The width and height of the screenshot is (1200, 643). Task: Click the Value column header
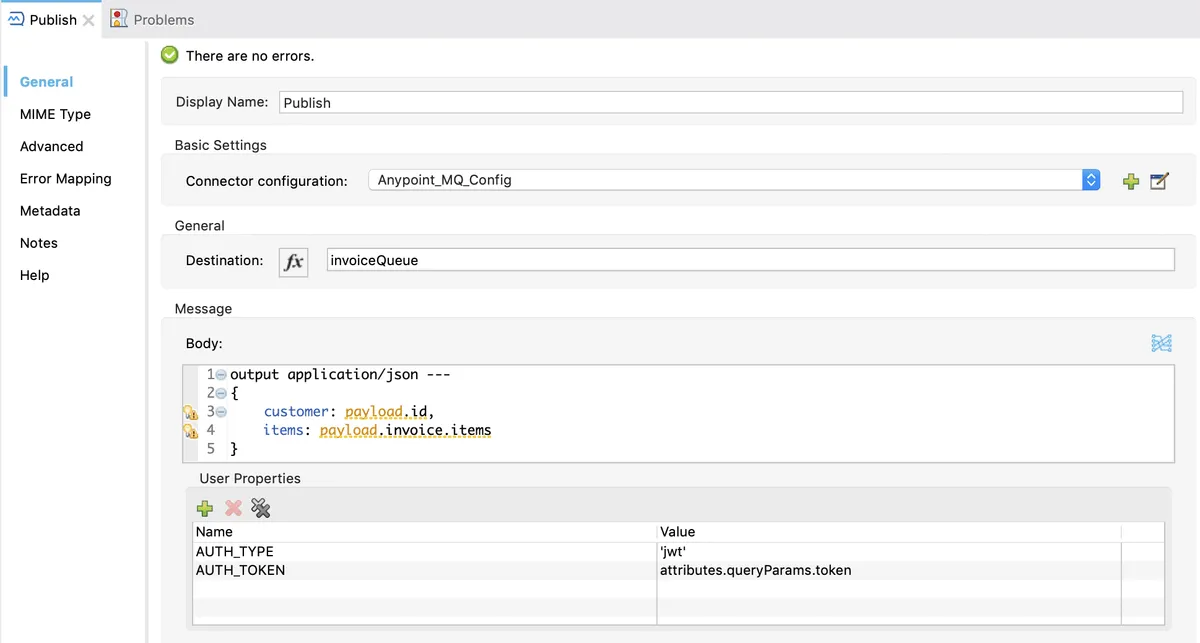[889, 532]
